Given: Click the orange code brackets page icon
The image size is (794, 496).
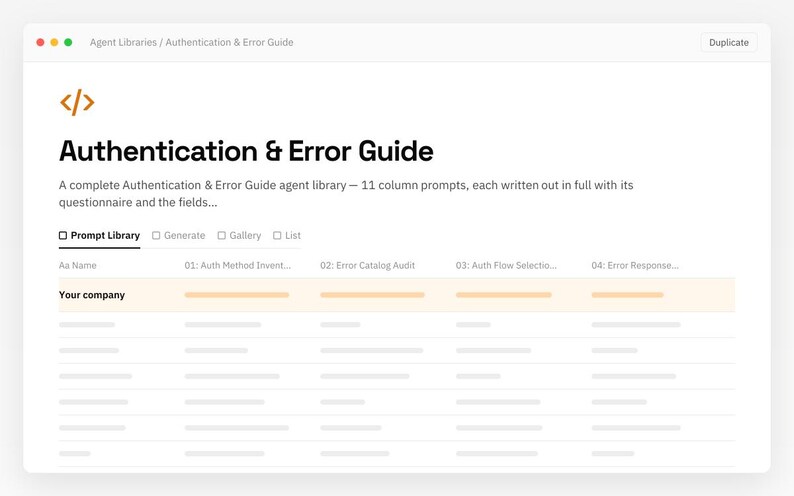Looking at the screenshot, I should [x=77, y=102].
